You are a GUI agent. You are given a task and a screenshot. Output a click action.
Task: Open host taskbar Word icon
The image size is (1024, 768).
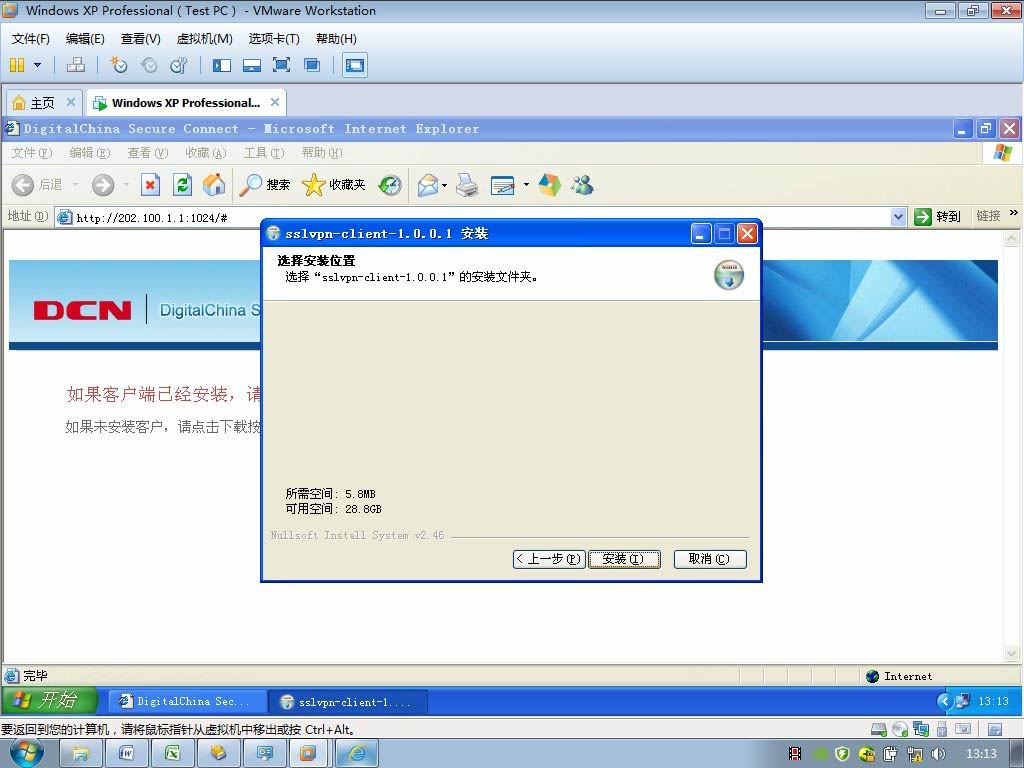127,753
